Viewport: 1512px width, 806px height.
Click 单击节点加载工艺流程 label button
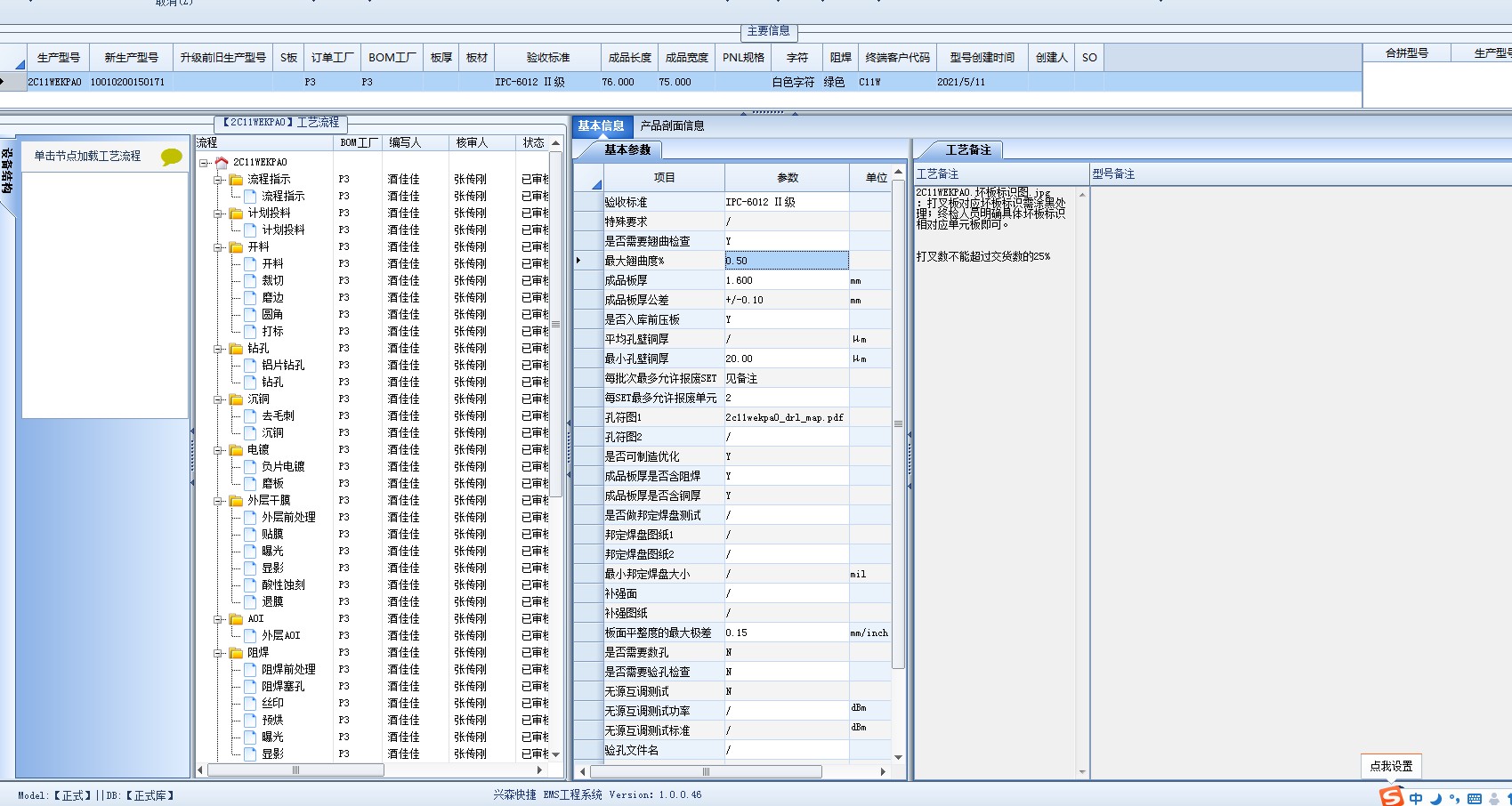point(87,157)
